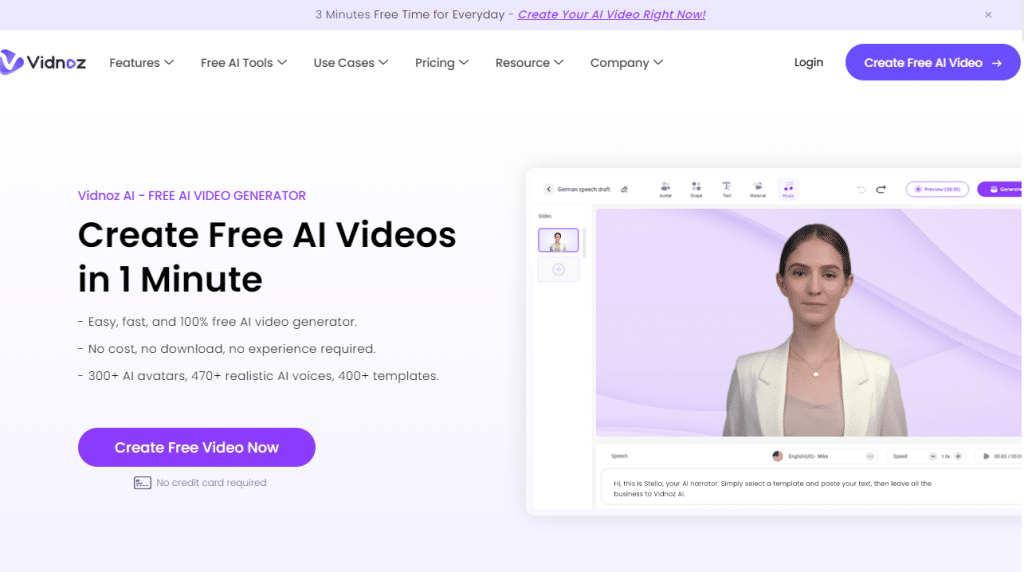The height and width of the screenshot is (572, 1024).
Task: Select the first slide thumbnail
Action: coord(558,240)
